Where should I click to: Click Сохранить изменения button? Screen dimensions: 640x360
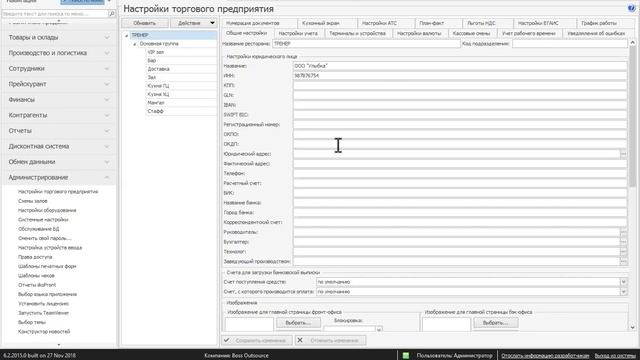(x=257, y=340)
